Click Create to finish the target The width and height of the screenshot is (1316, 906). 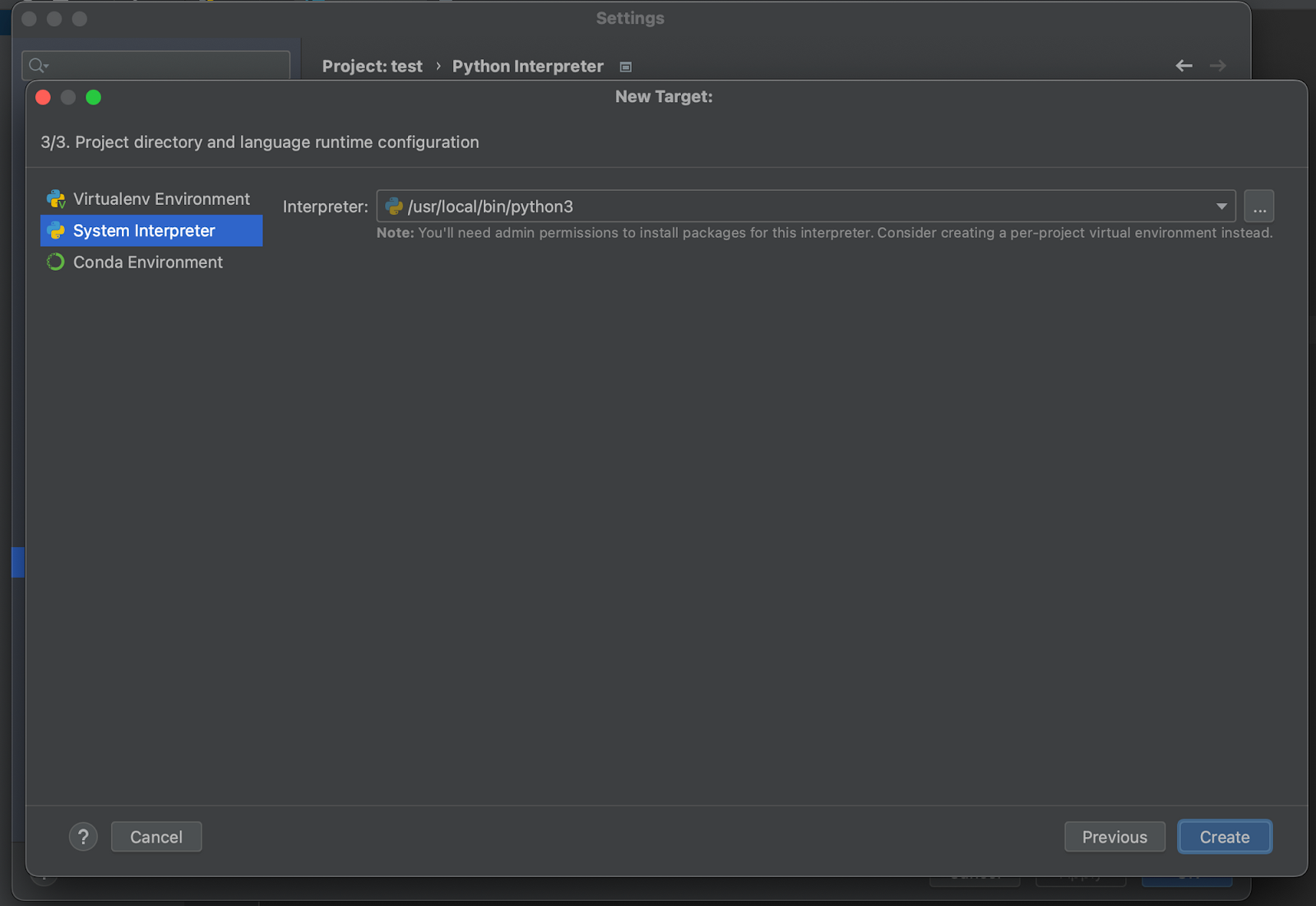(x=1224, y=837)
